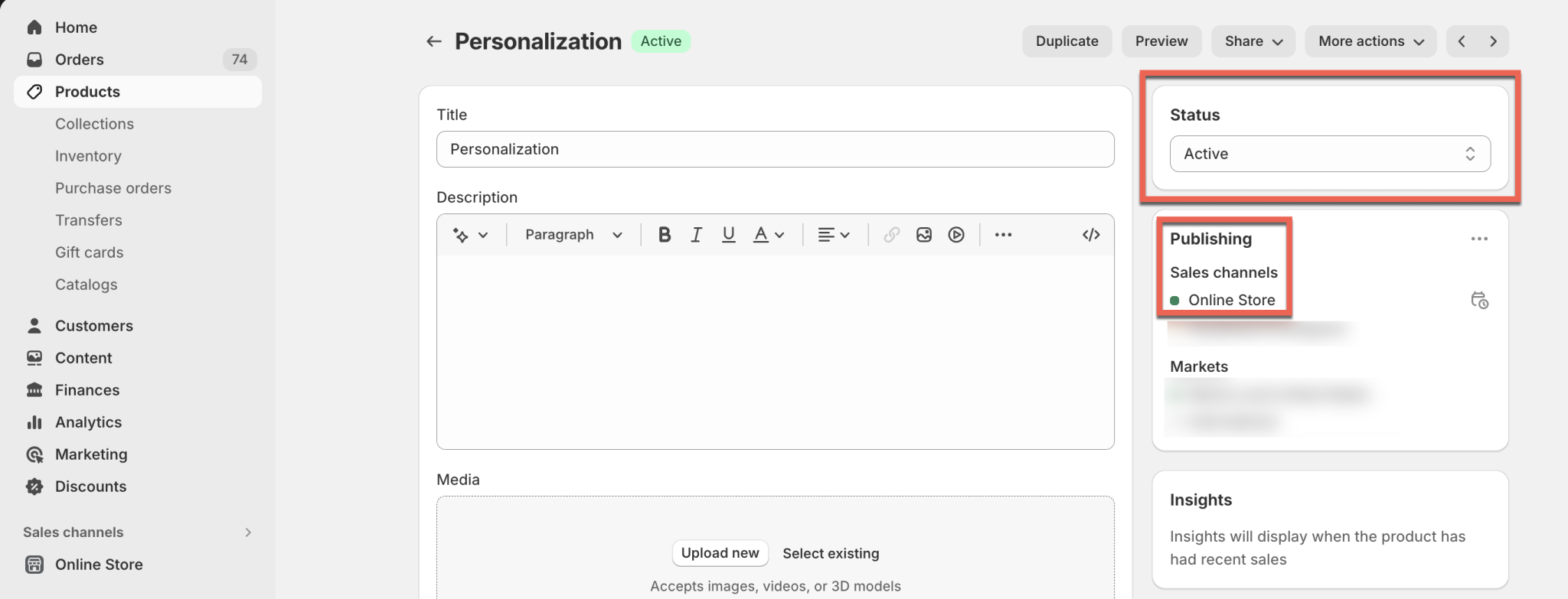Insert a link in the description
Screen dimensions: 1568x599
coord(891,235)
